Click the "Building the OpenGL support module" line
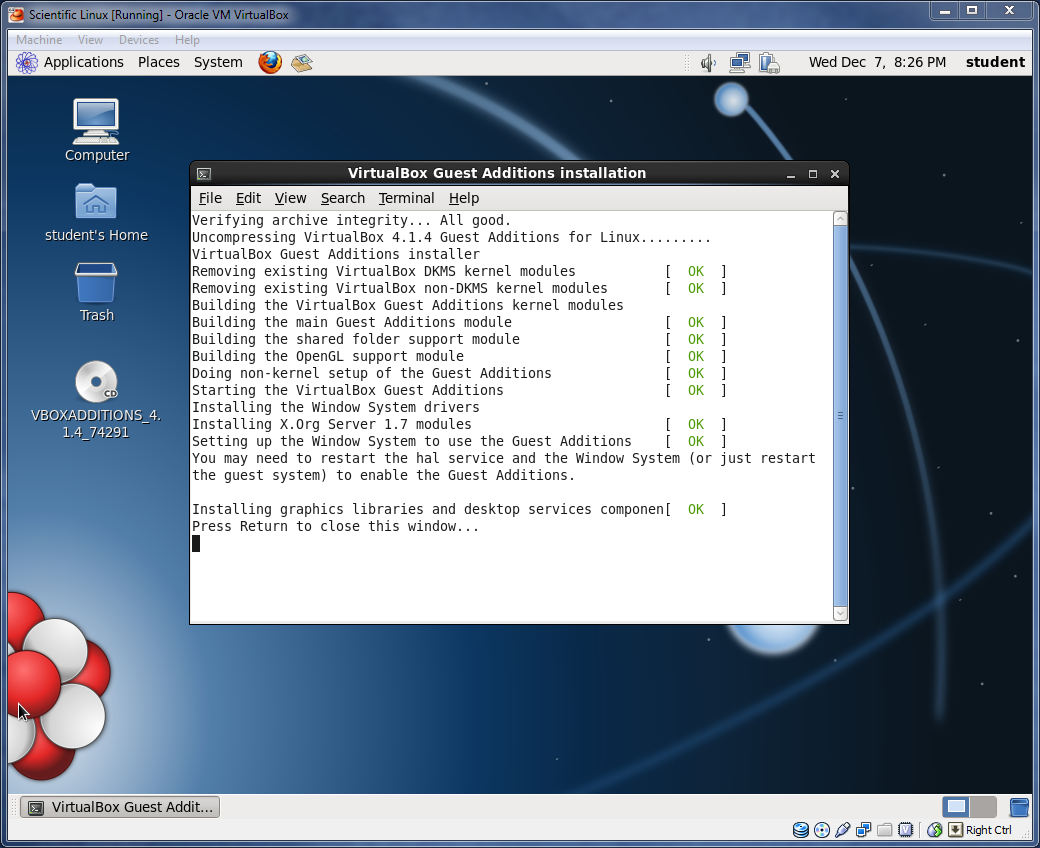Screen dimensions: 1040x848 pos(328,356)
